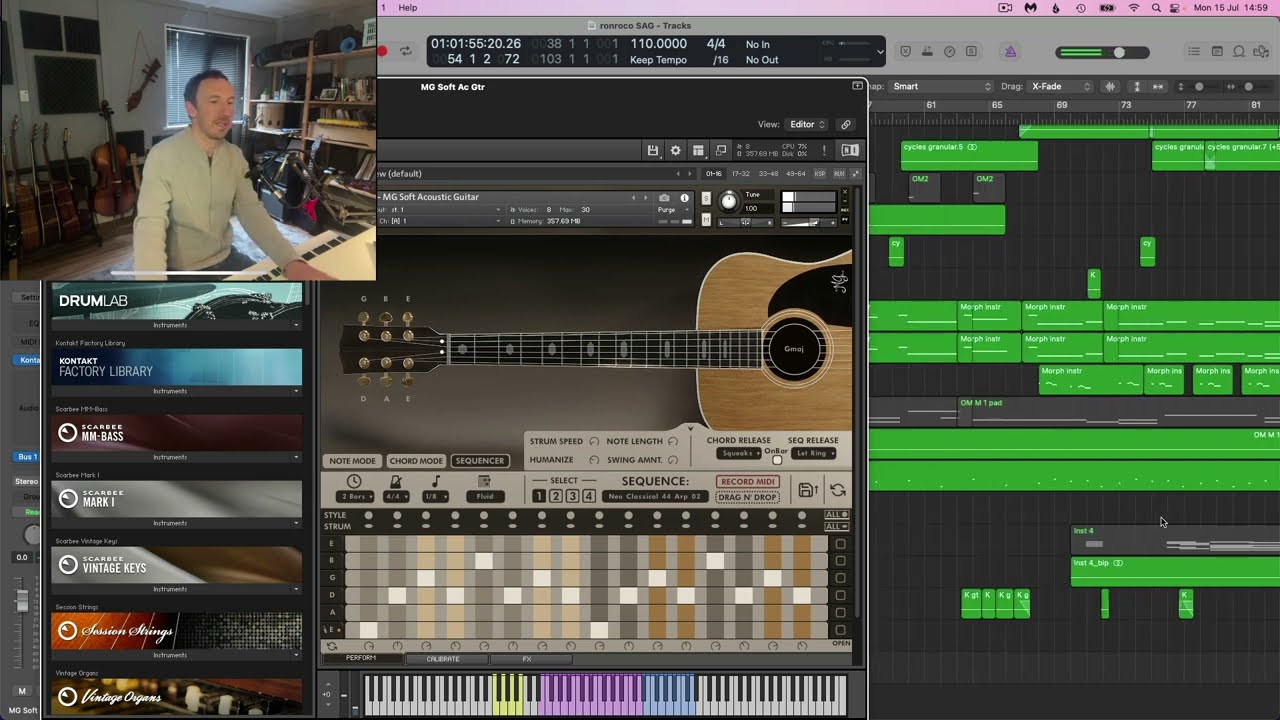The image size is (1280, 720).
Task: Open Logic media browser icon
Action: click(x=1262, y=52)
